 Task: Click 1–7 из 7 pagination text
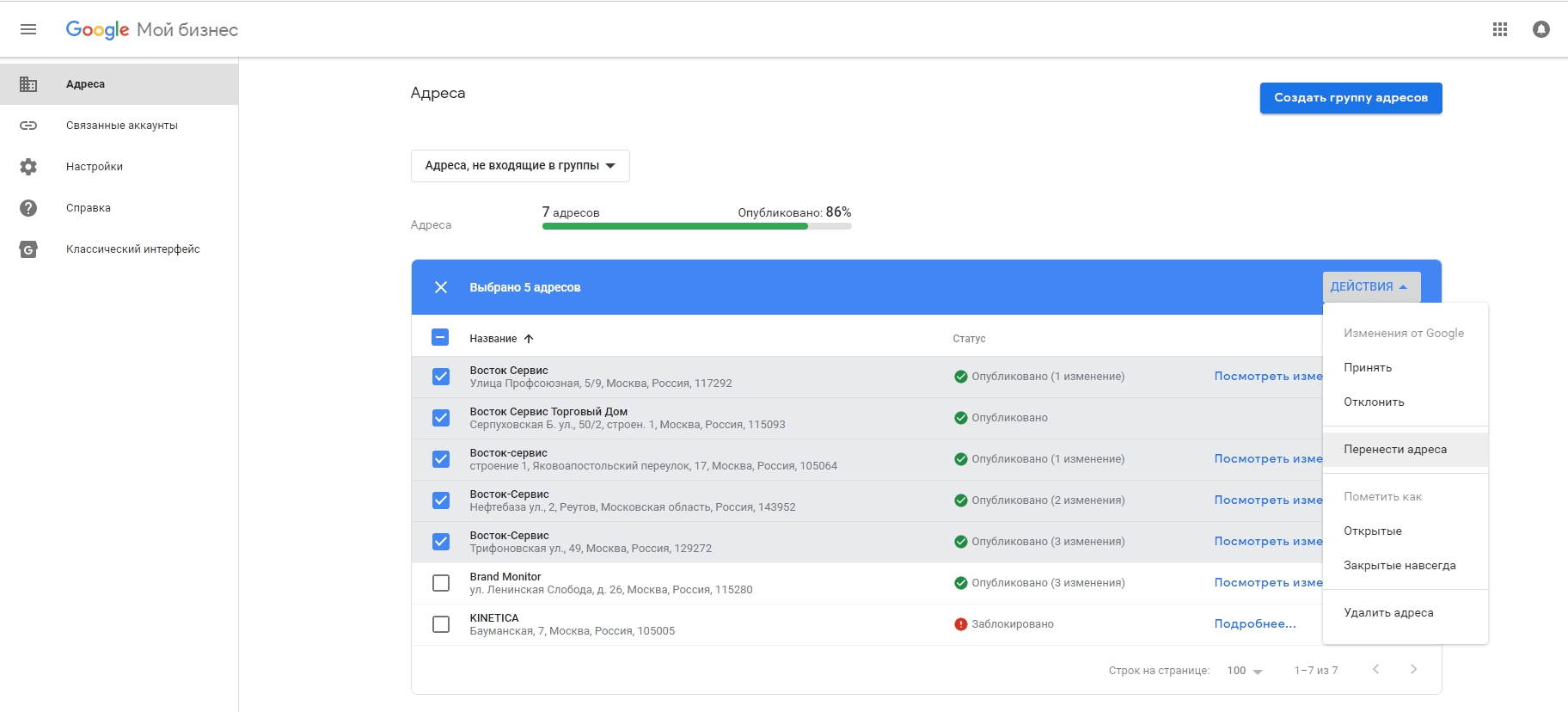(1316, 671)
